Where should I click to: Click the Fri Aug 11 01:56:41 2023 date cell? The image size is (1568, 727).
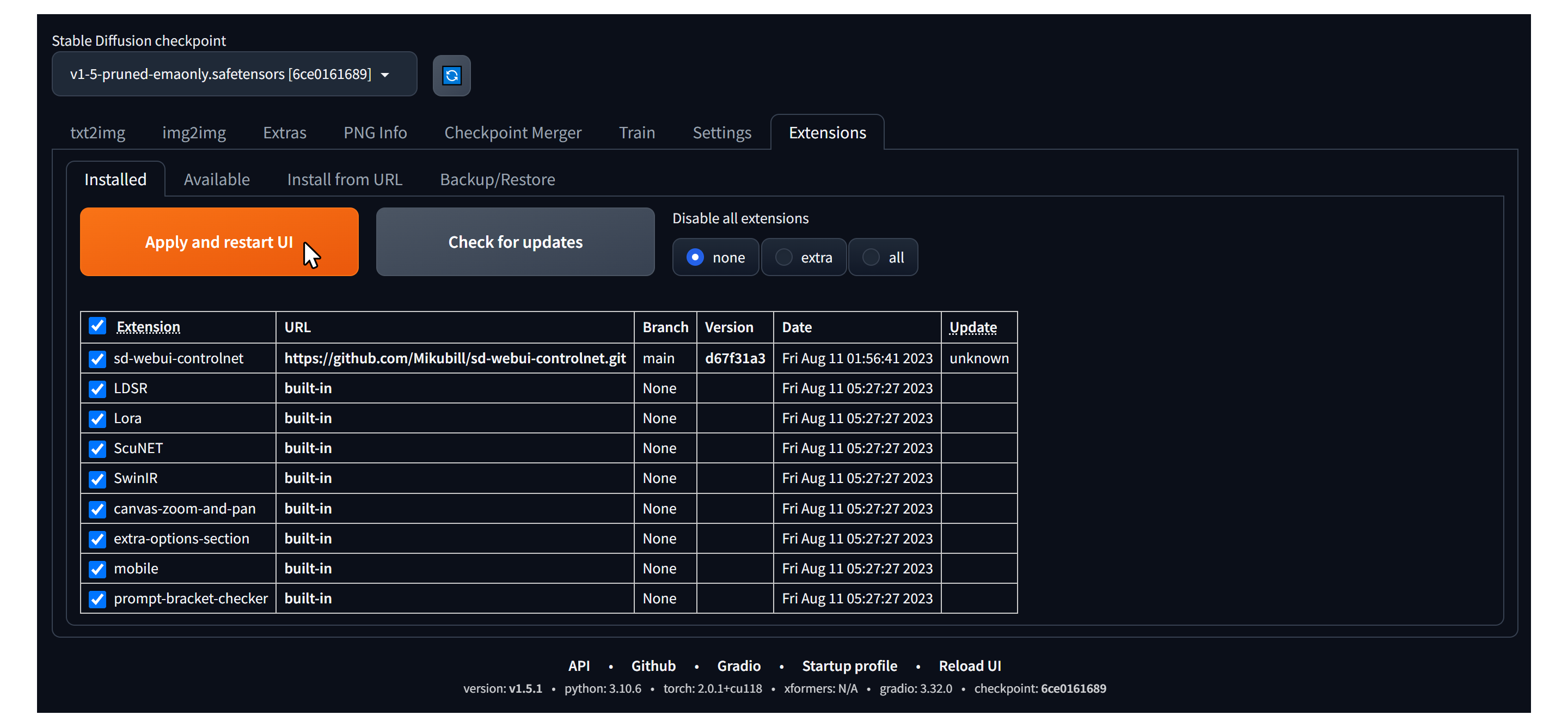pyautogui.click(x=857, y=358)
